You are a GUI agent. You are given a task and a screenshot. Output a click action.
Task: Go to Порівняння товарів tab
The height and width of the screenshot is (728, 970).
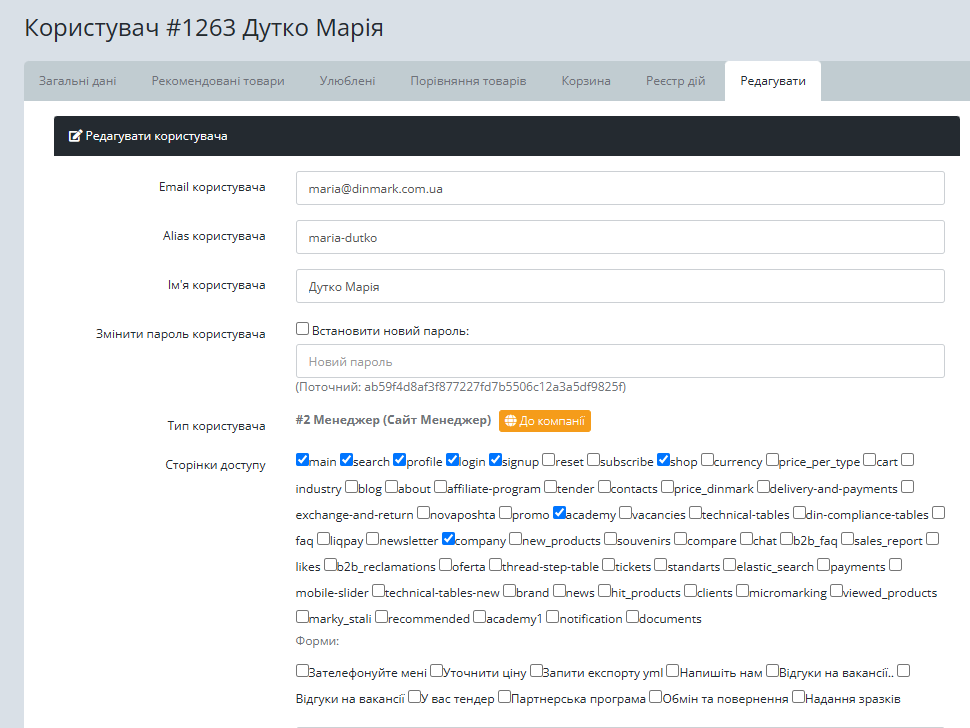tap(468, 81)
